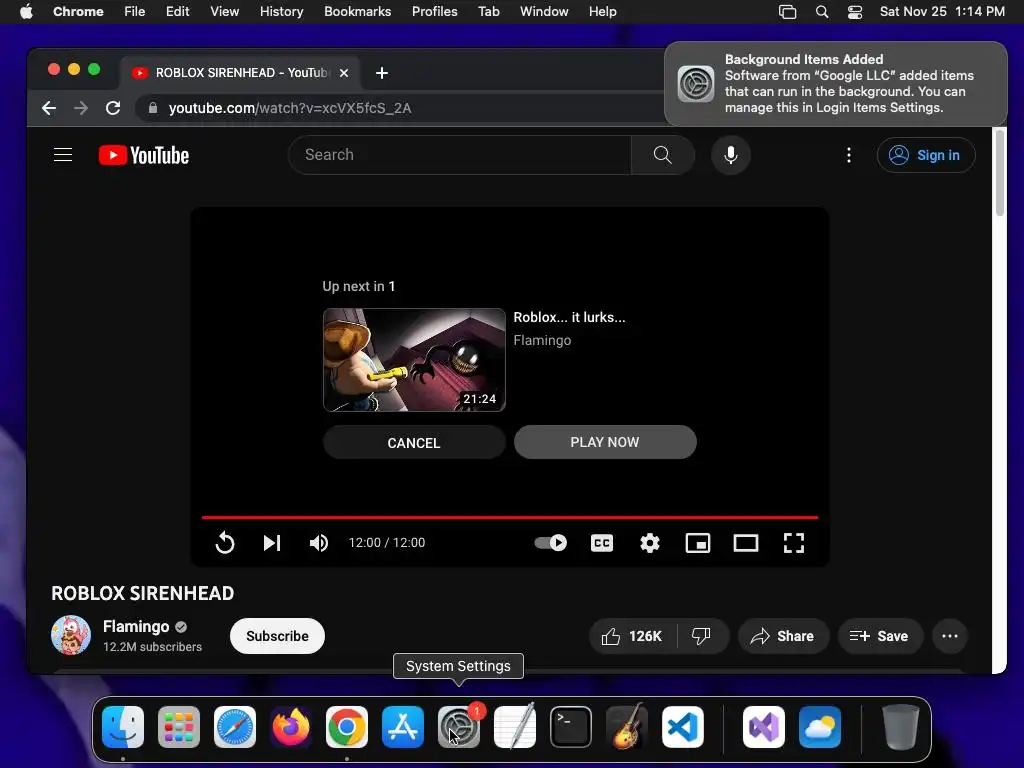1024x768 pixels.
Task: Click the Background Items Added notification
Action: pyautogui.click(x=836, y=84)
